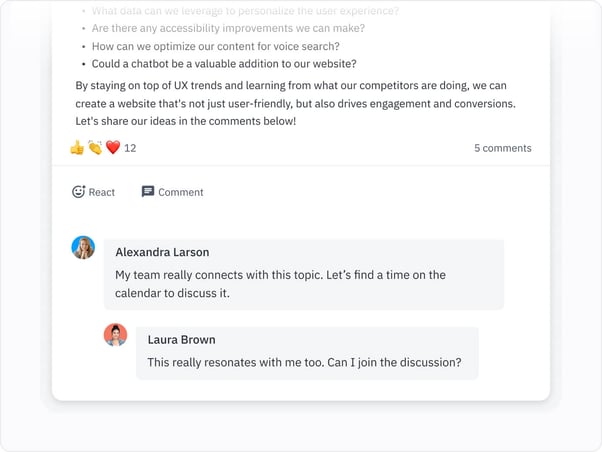
Task: Click the Alexandra Larson commenter name
Action: click(162, 252)
